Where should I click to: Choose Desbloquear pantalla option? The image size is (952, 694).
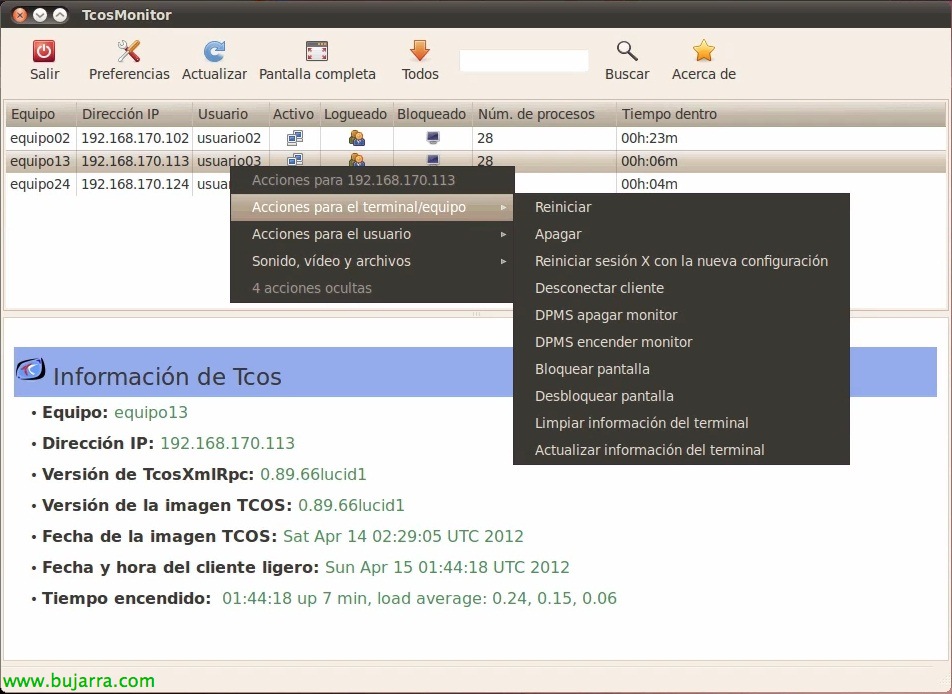[x=681, y=396]
